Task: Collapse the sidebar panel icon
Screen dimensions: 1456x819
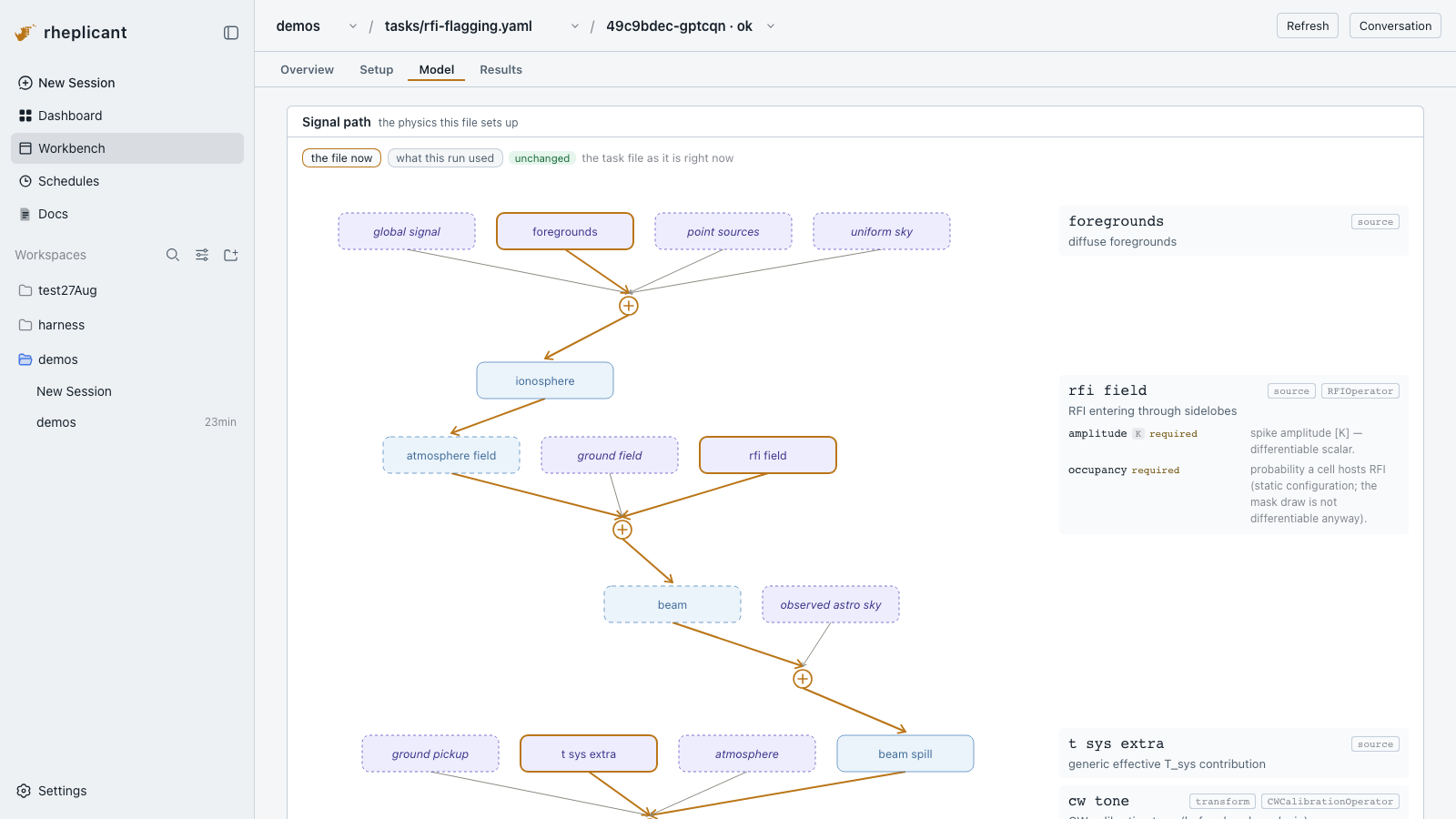Action: tap(231, 33)
